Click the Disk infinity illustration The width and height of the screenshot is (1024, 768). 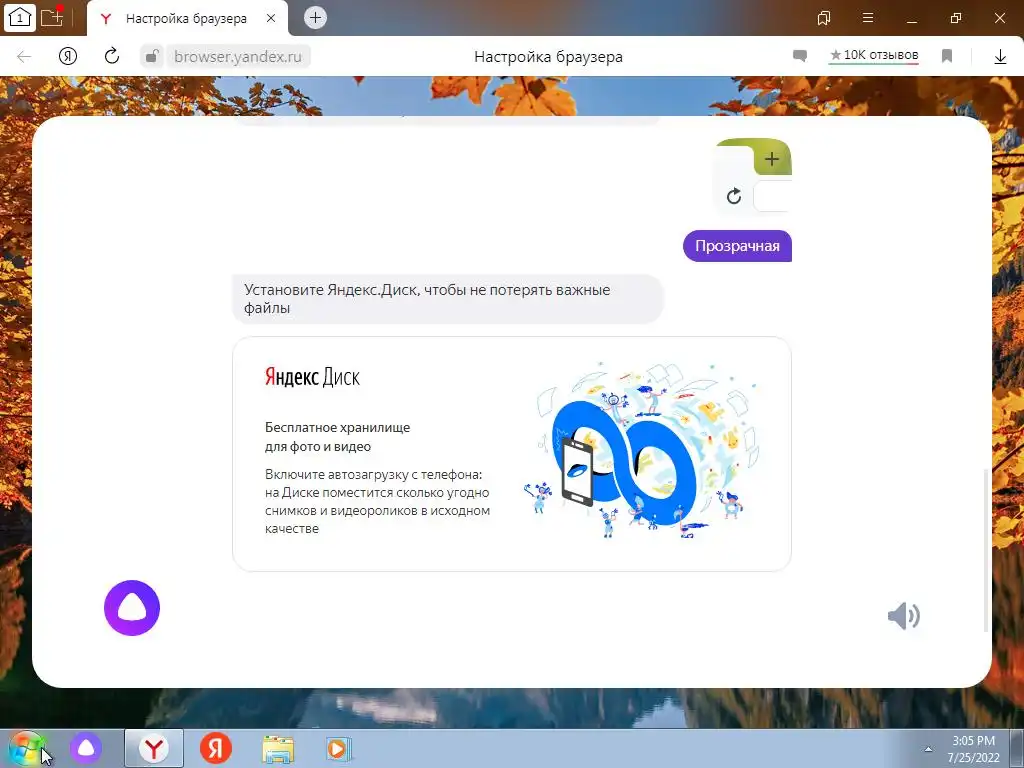point(642,450)
